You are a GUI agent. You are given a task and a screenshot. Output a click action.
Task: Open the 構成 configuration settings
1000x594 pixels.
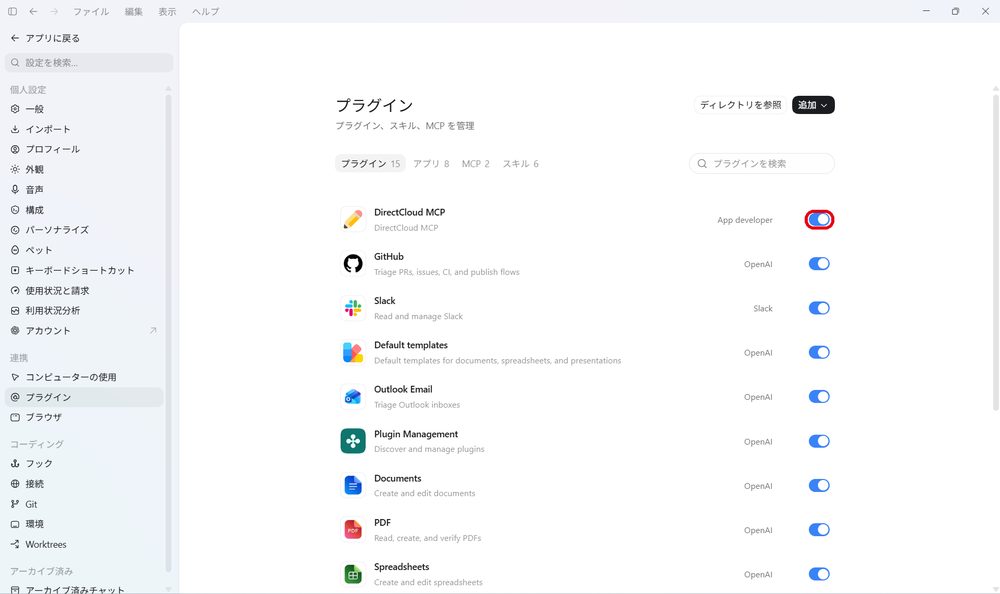[x=84, y=210]
